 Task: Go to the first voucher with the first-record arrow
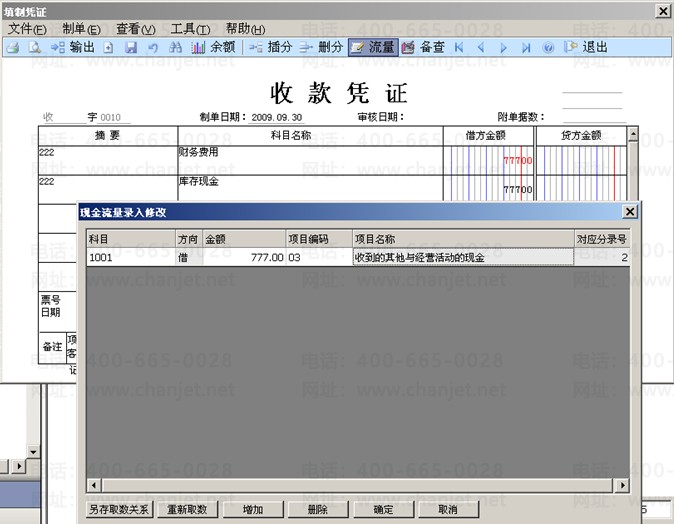click(459, 48)
